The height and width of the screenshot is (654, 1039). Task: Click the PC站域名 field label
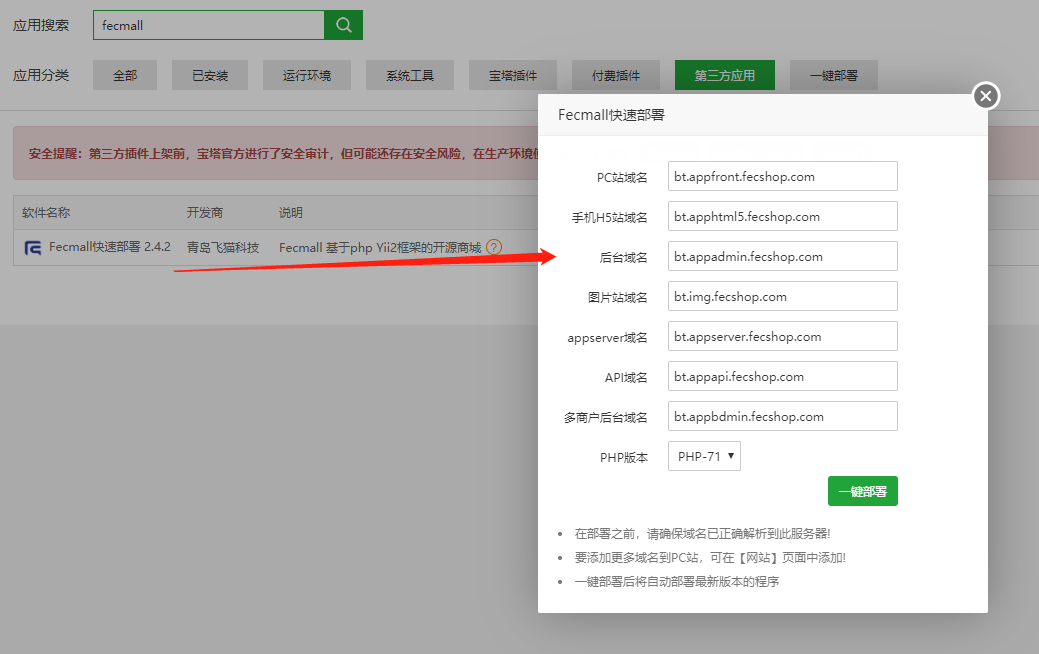point(622,178)
